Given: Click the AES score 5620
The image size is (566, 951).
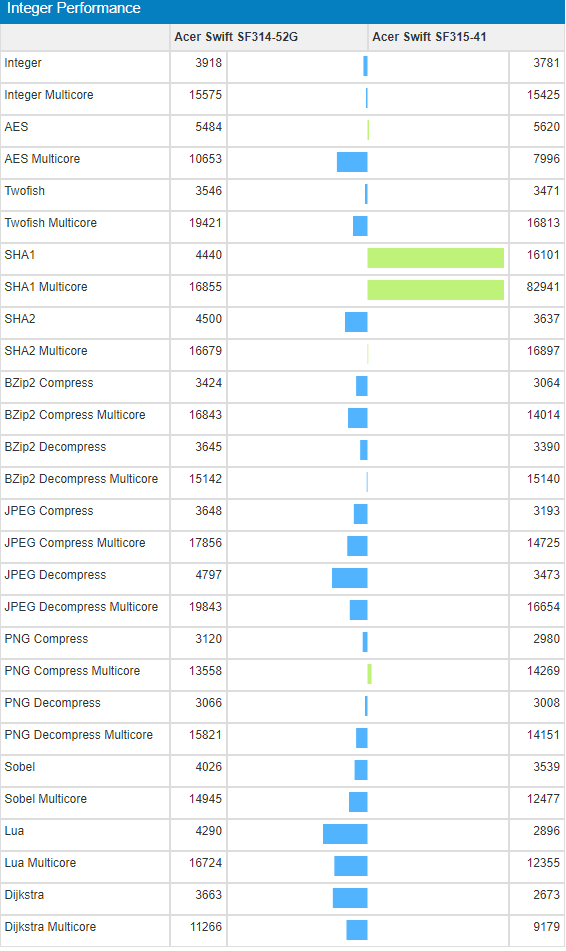Looking at the screenshot, I should click(547, 127).
